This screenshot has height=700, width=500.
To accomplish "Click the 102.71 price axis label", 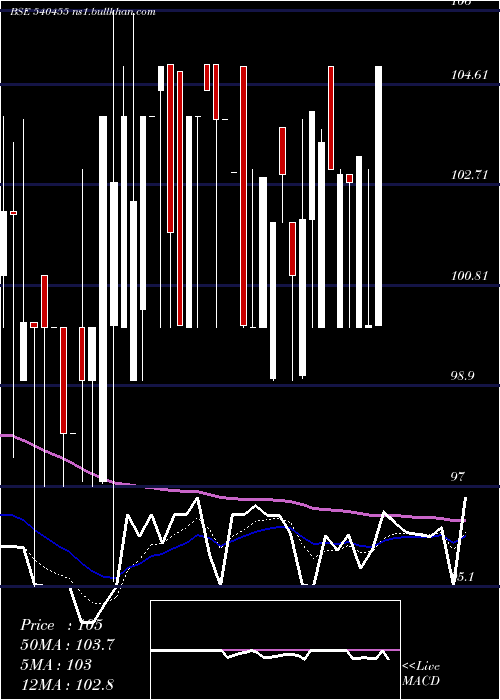I will (469, 175).
